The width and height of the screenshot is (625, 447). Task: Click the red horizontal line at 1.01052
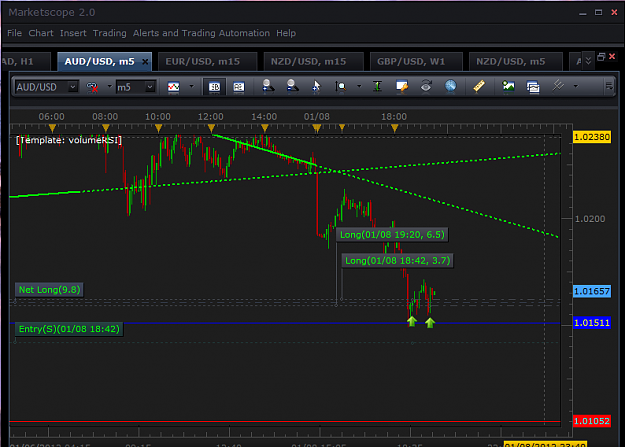click(x=285, y=421)
